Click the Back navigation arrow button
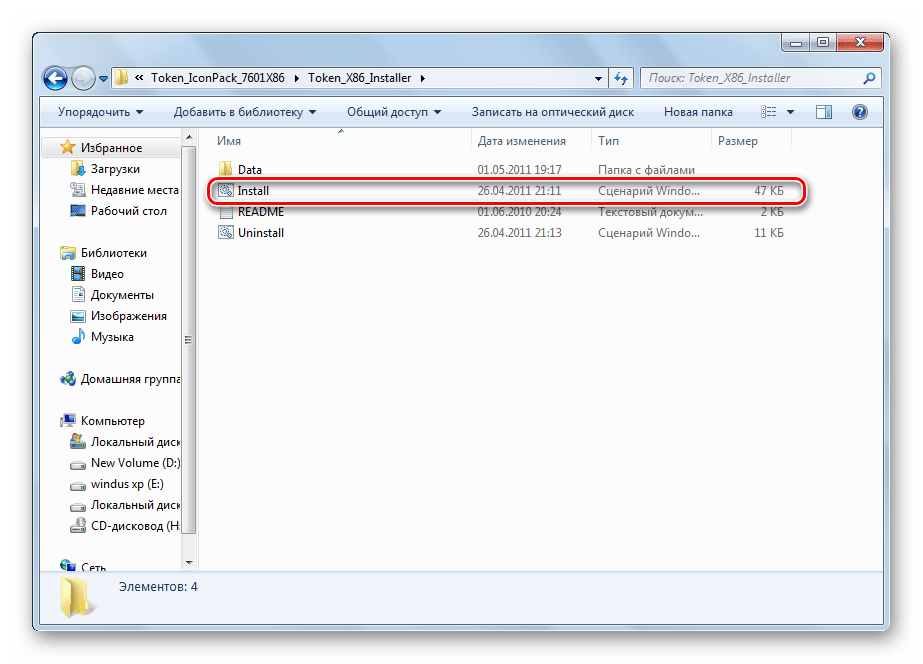The image size is (923, 664). [57, 77]
